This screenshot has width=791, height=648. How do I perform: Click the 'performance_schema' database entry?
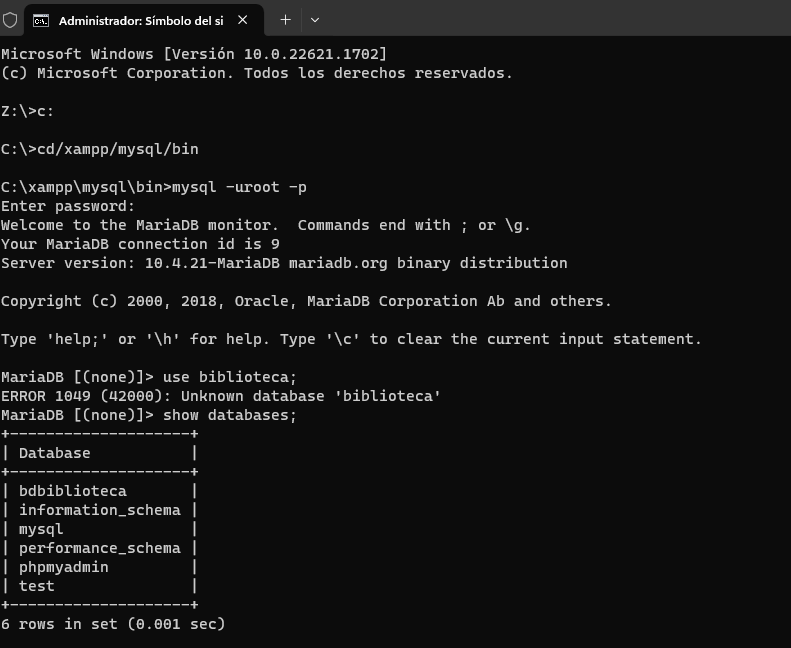[100, 548]
